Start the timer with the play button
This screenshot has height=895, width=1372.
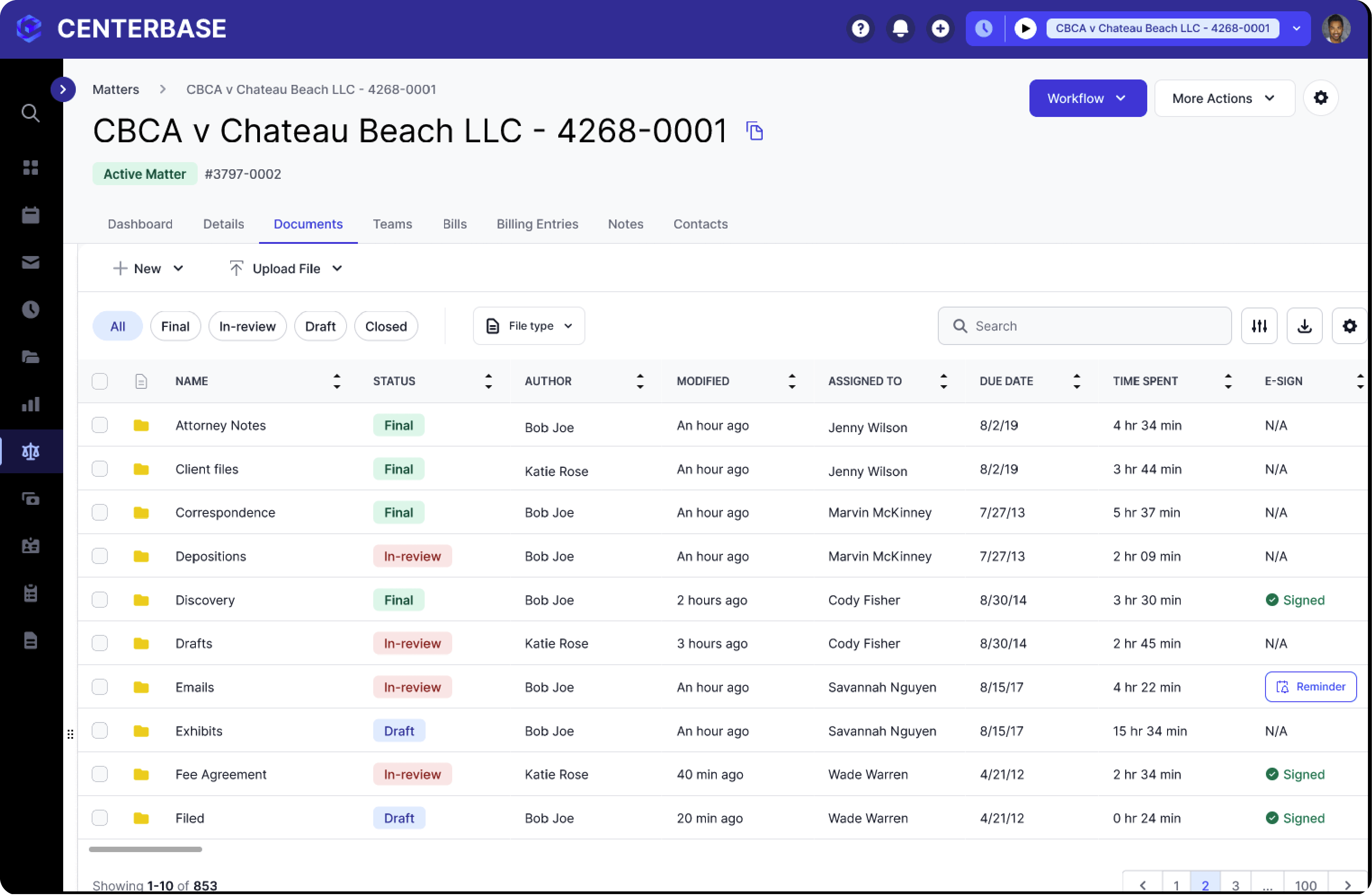coord(1025,28)
